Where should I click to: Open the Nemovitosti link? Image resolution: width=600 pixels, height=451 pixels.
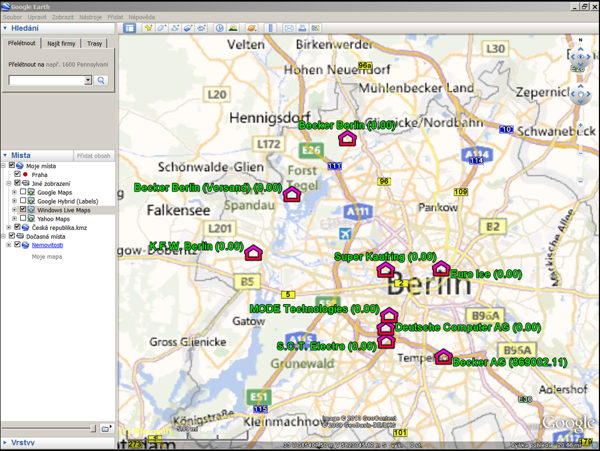point(47,245)
